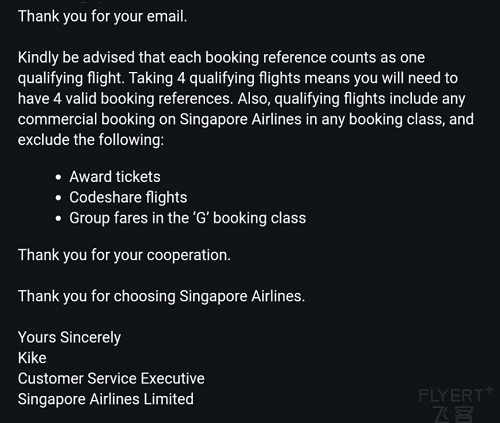The width and height of the screenshot is (500, 423).
Task: Click the sender name 'Kike'
Action: pos(32,358)
